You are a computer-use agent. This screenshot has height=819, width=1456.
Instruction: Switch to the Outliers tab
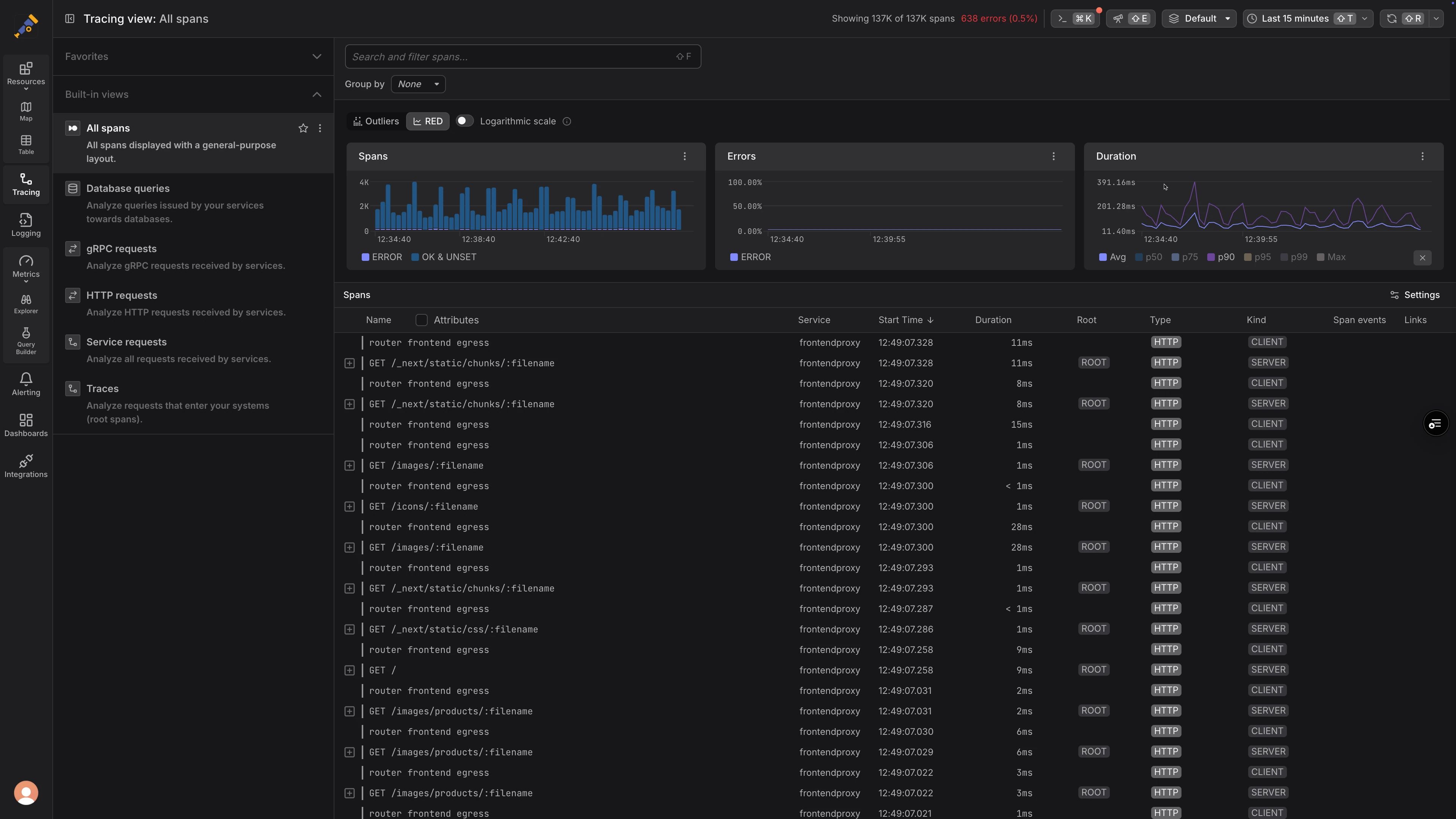coord(376,121)
